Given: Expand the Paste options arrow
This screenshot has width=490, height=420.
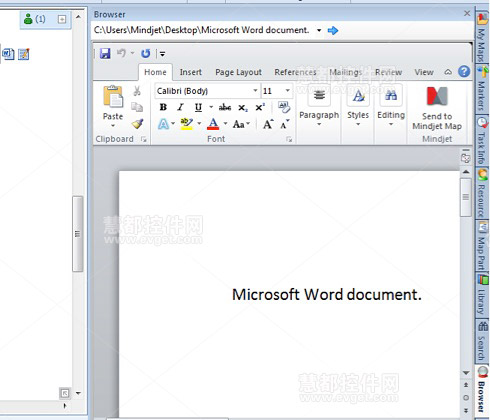Looking at the screenshot, I should pos(113,126).
